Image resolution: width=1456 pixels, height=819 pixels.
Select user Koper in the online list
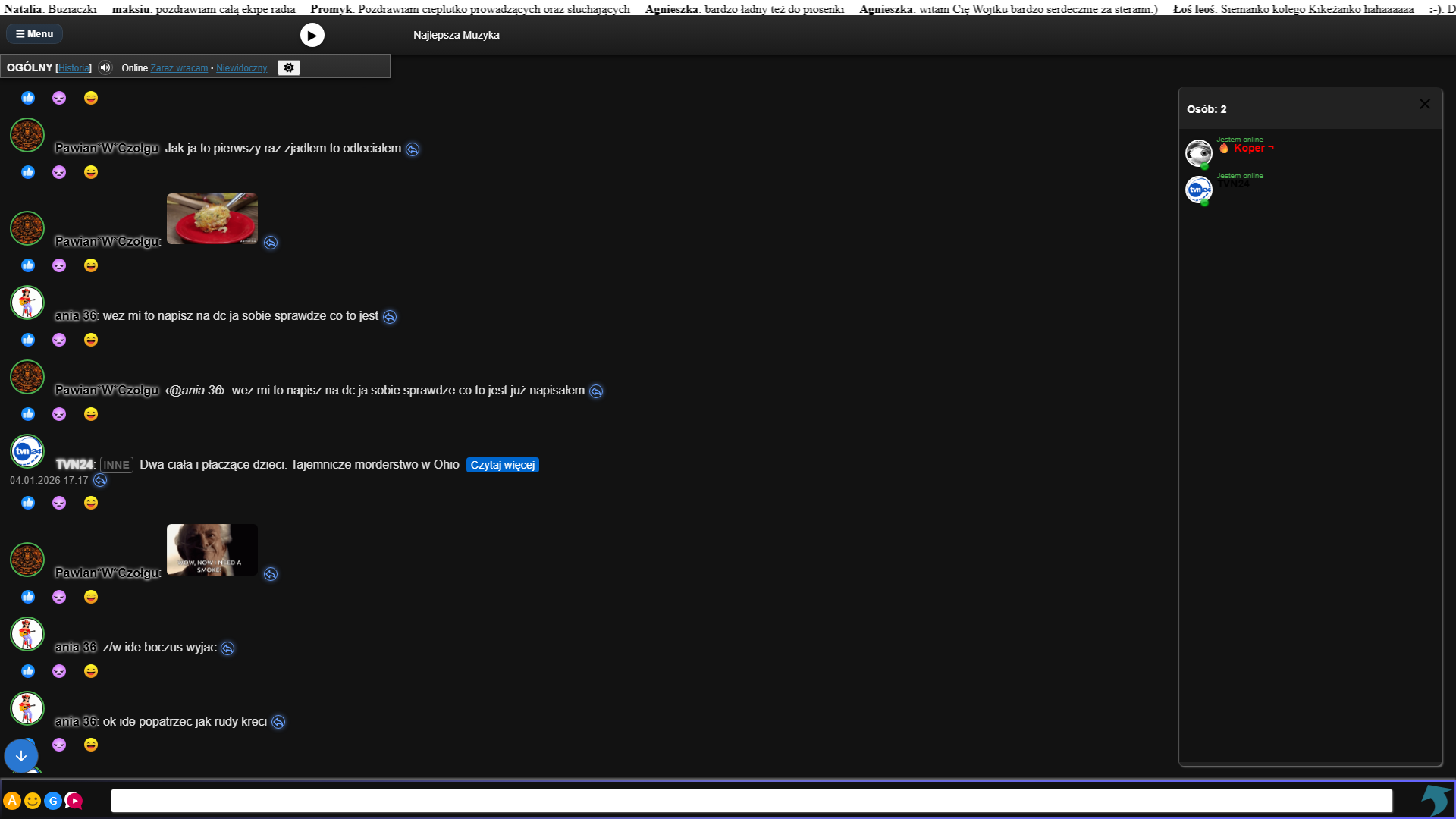[x=1248, y=149]
